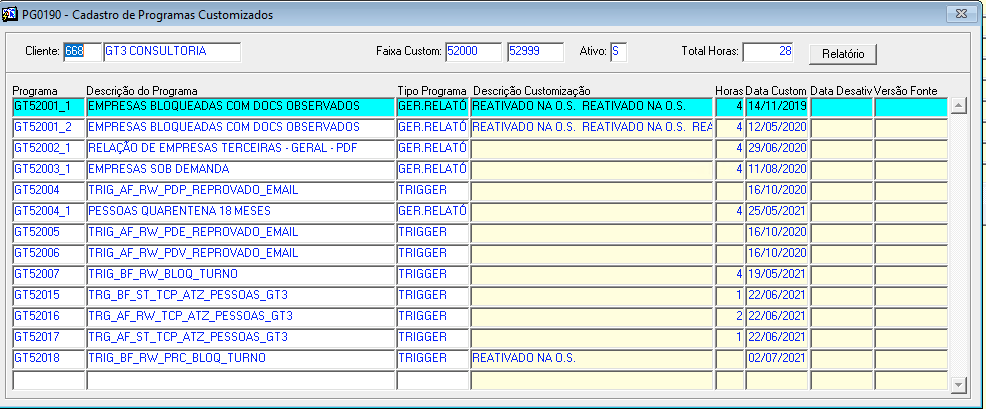Viewport: 986px width, 409px height.
Task: Click the Horas cell of GT52015 row
Action: click(729, 296)
